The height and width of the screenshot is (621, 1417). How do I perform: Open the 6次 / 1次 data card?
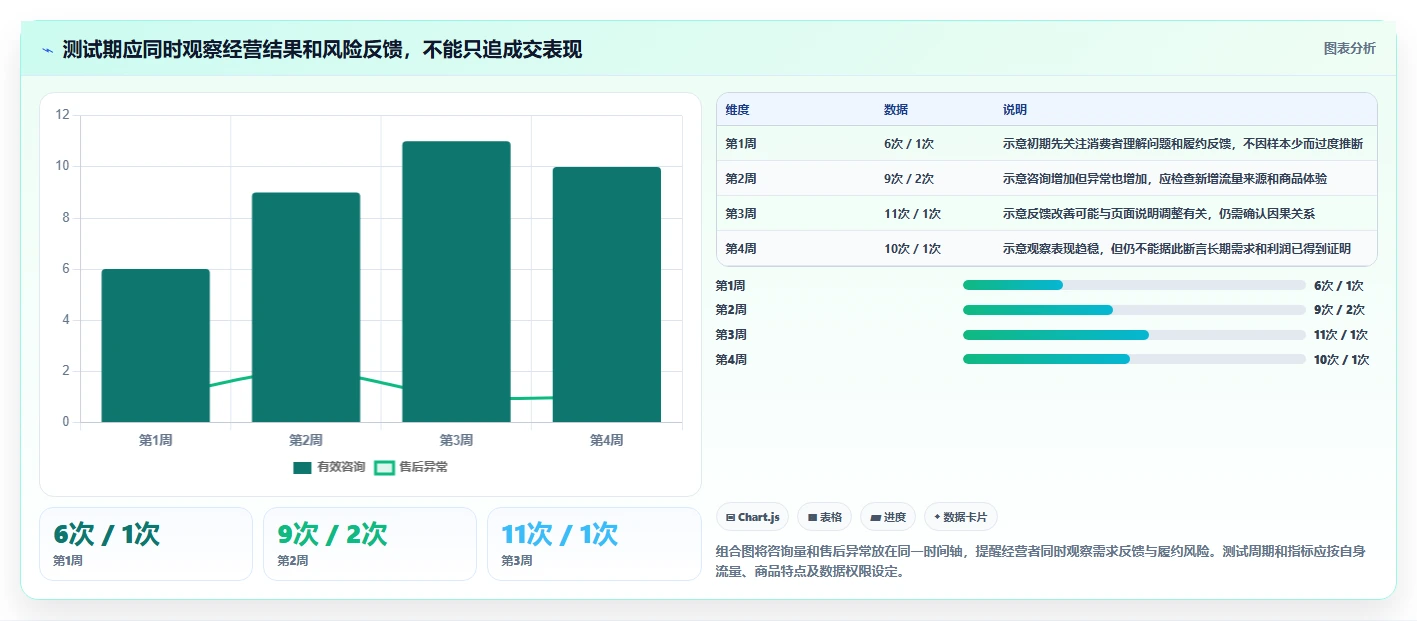point(146,544)
